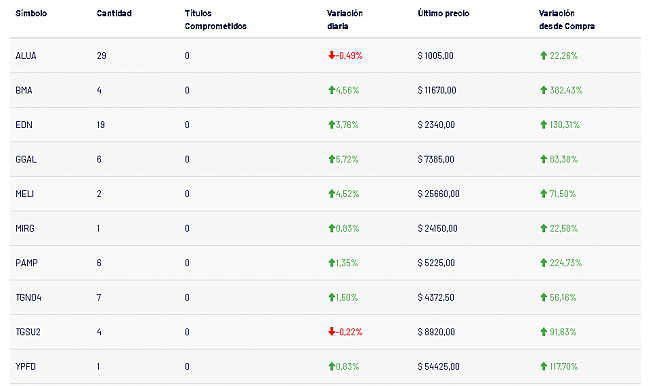Click ALUA last price $ 1005,00
Image resolution: width=650 pixels, height=386 pixels.
point(435,56)
